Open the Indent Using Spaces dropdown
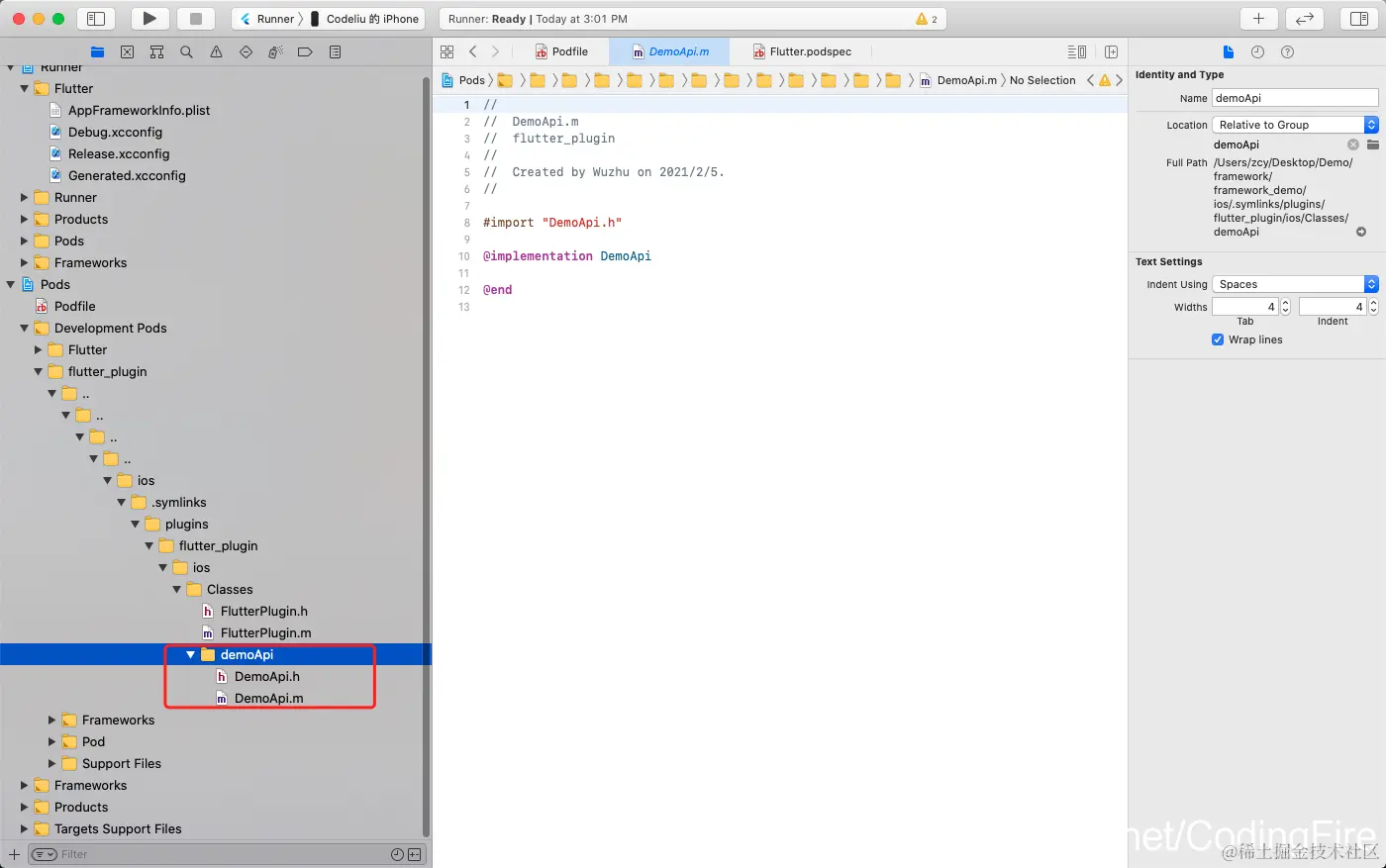 point(1295,284)
